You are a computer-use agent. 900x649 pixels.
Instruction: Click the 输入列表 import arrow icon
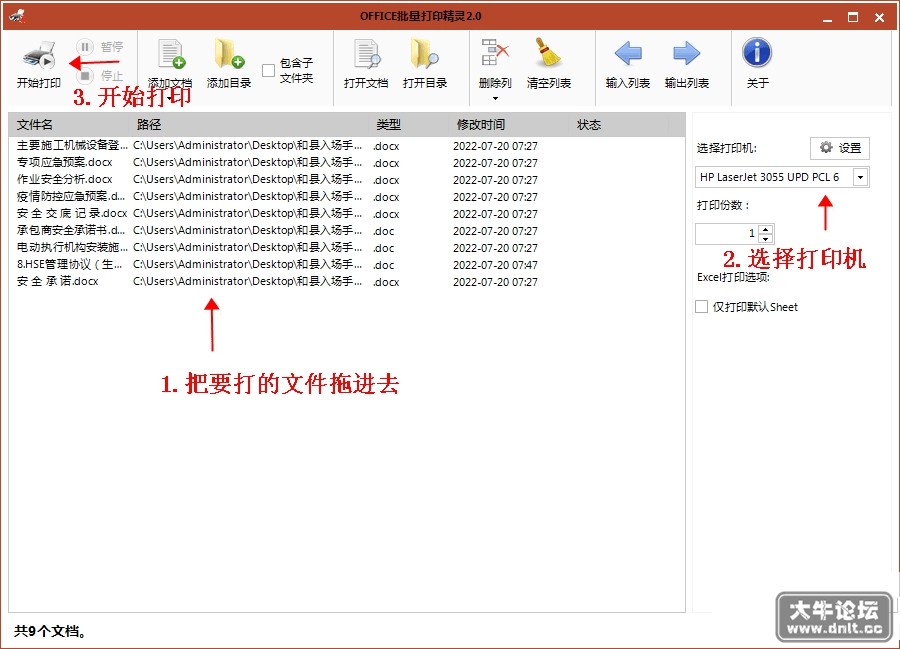628,54
